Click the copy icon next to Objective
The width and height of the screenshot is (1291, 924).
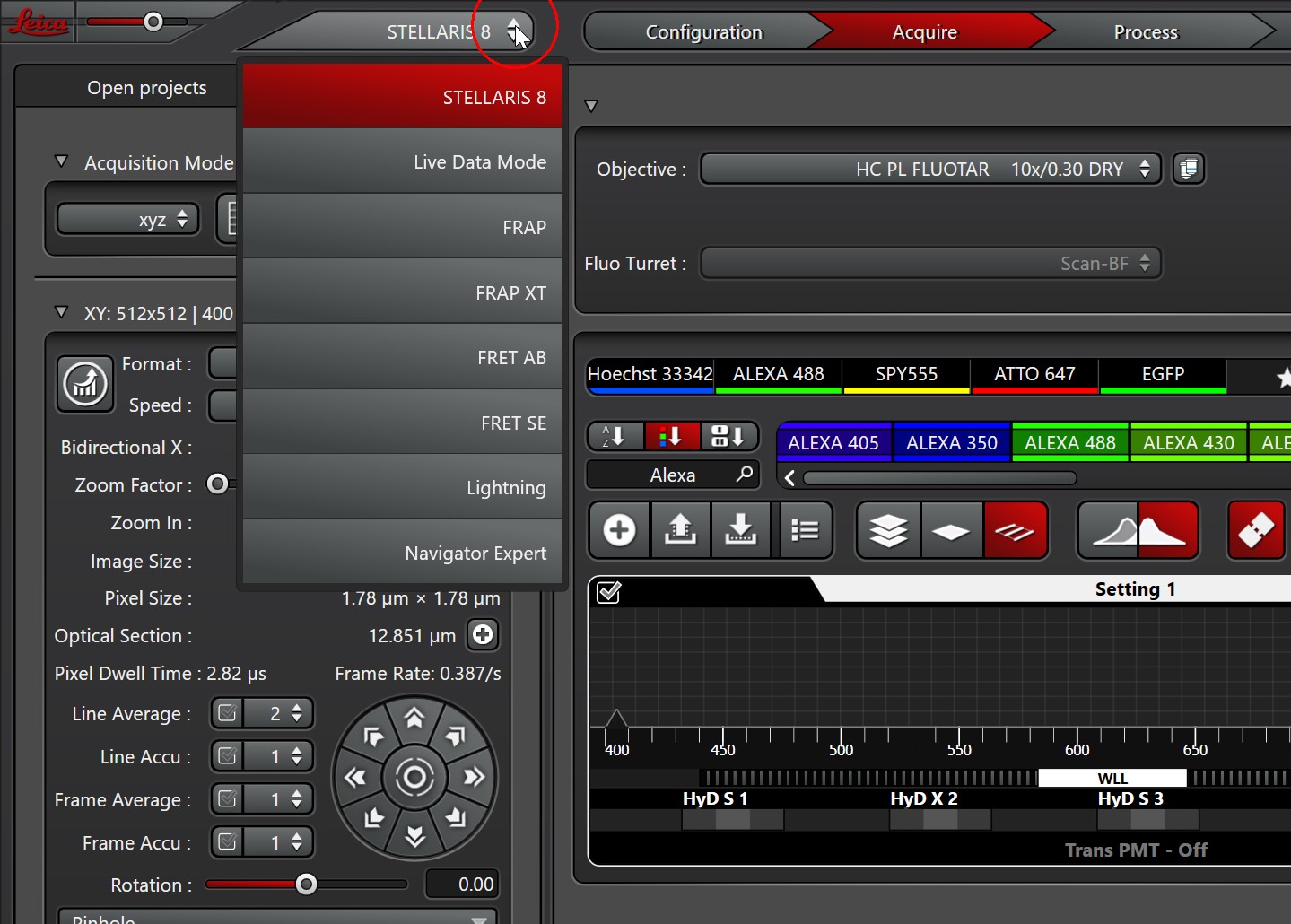click(1189, 169)
